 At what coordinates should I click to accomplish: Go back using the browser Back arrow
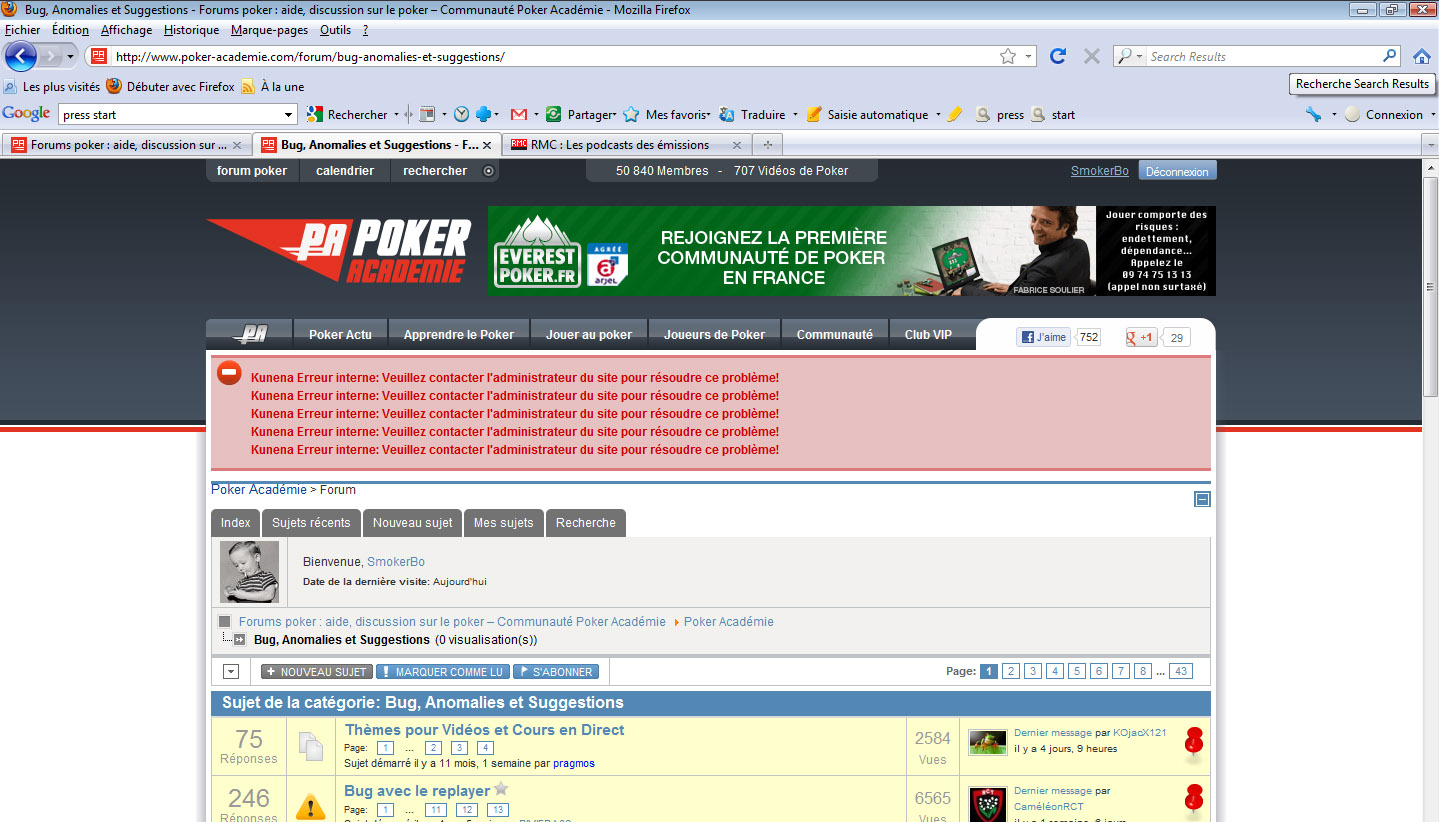tap(21, 56)
